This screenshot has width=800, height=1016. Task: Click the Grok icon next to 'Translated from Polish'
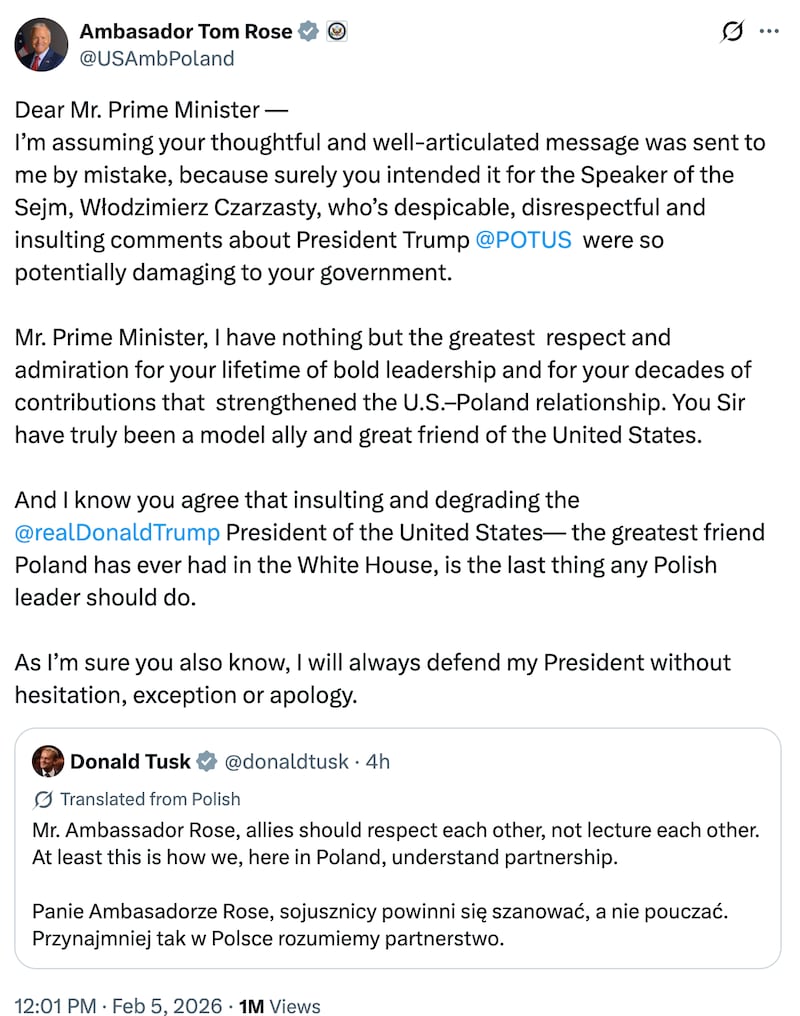45,799
